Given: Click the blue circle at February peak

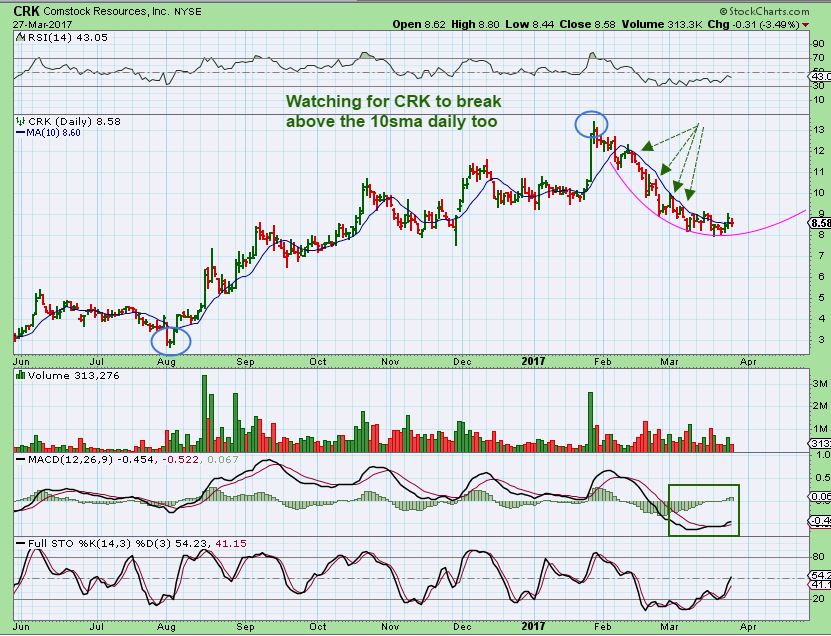Looking at the screenshot, I should (592, 124).
